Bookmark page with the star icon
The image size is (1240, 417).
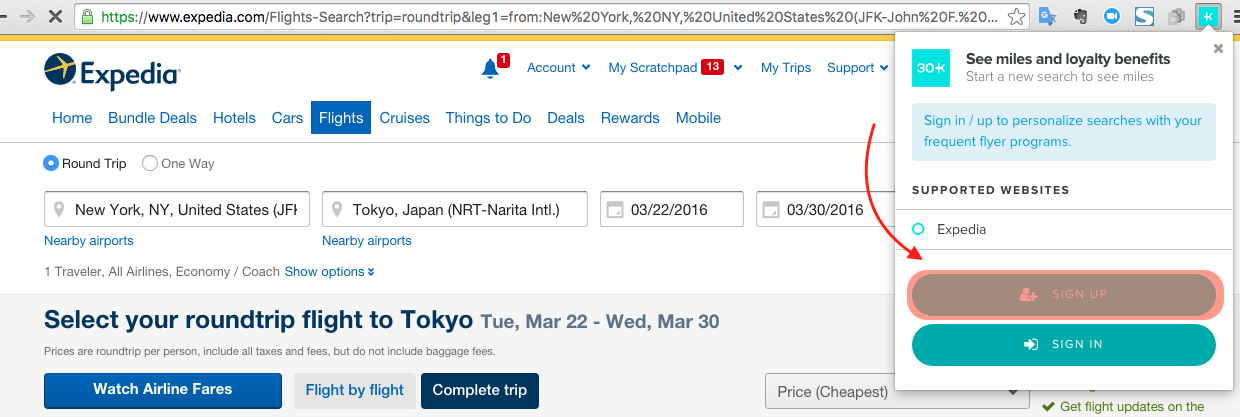1016,17
